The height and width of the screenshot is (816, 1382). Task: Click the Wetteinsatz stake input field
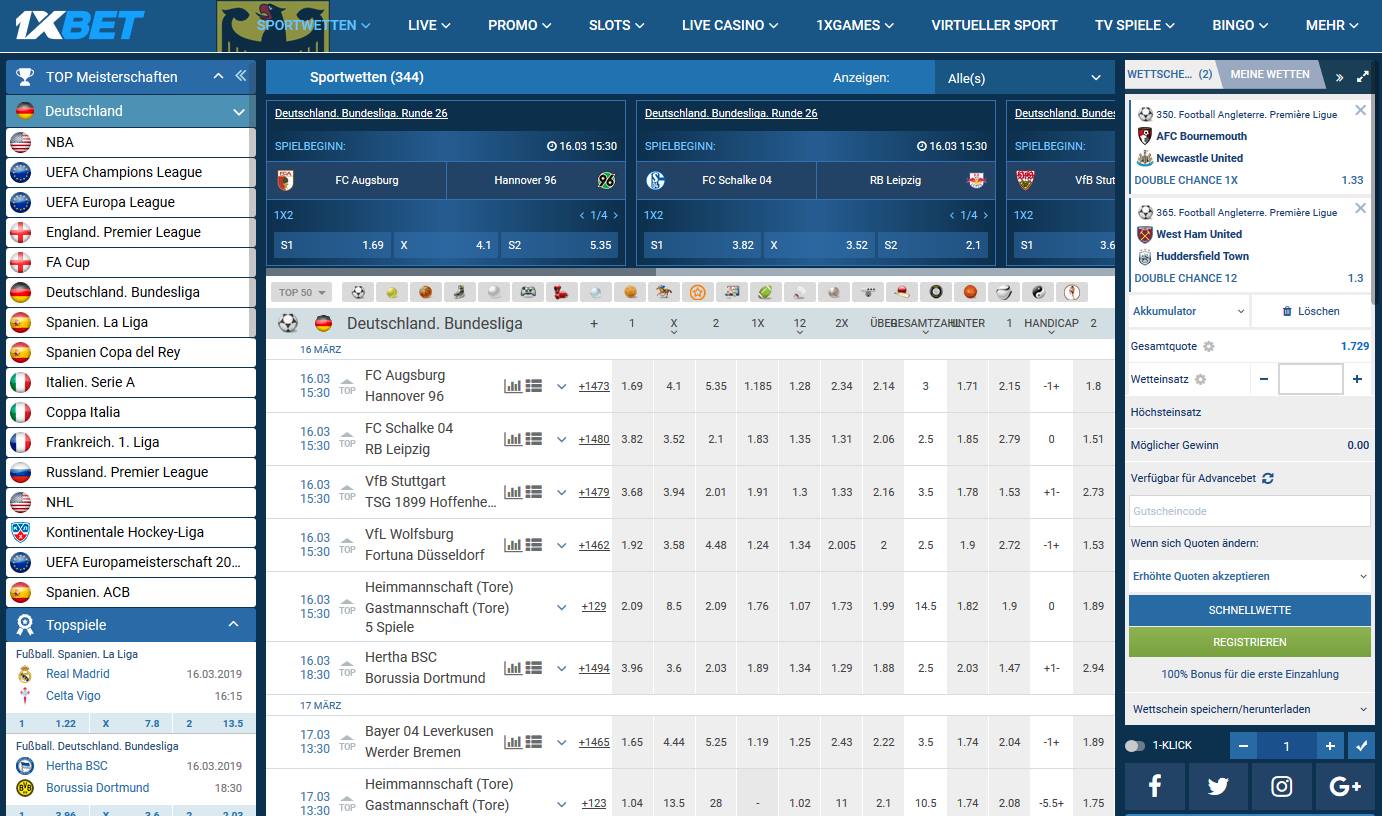point(1310,379)
